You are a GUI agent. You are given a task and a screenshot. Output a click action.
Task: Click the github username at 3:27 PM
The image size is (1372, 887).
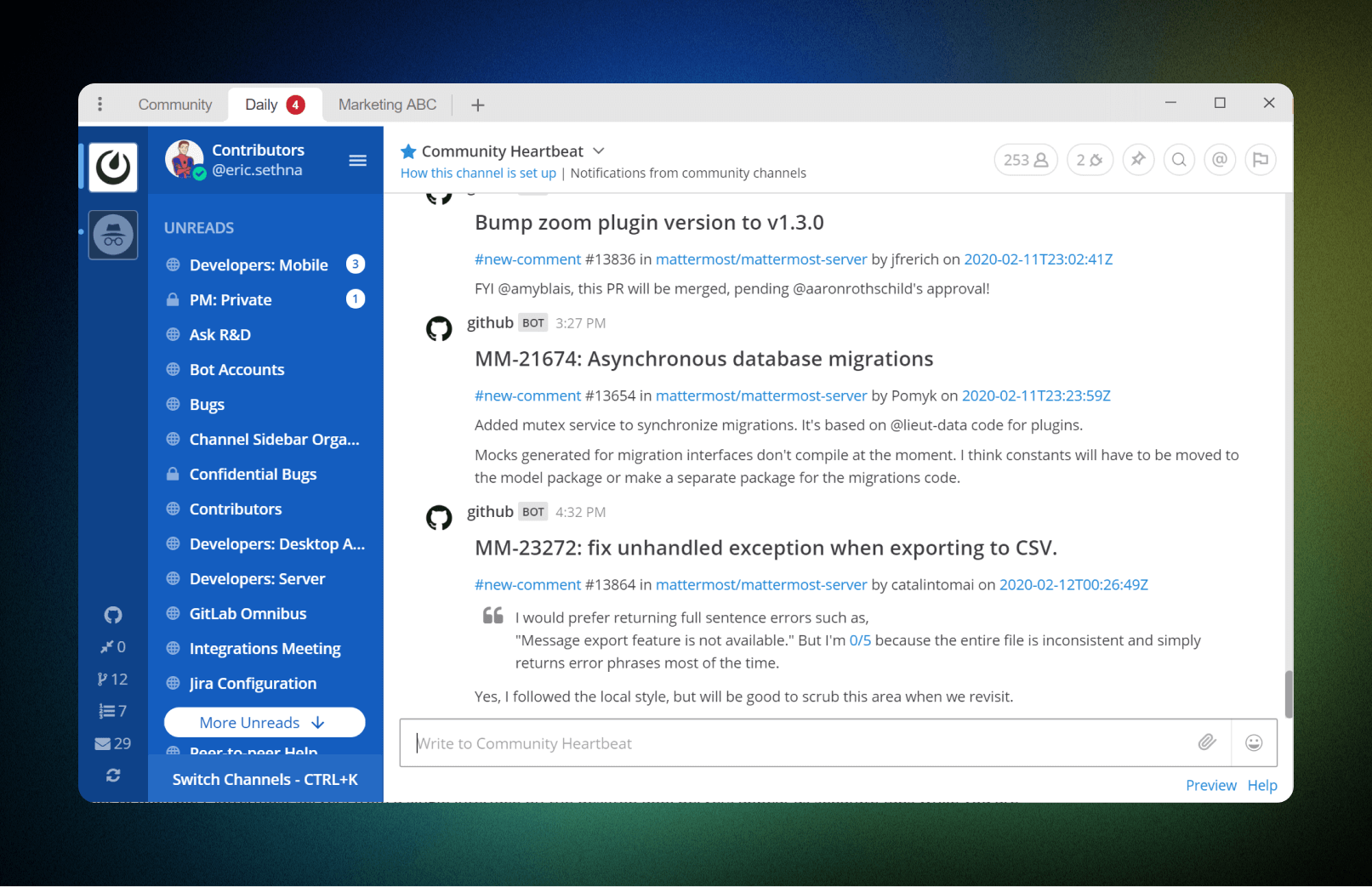pos(490,322)
